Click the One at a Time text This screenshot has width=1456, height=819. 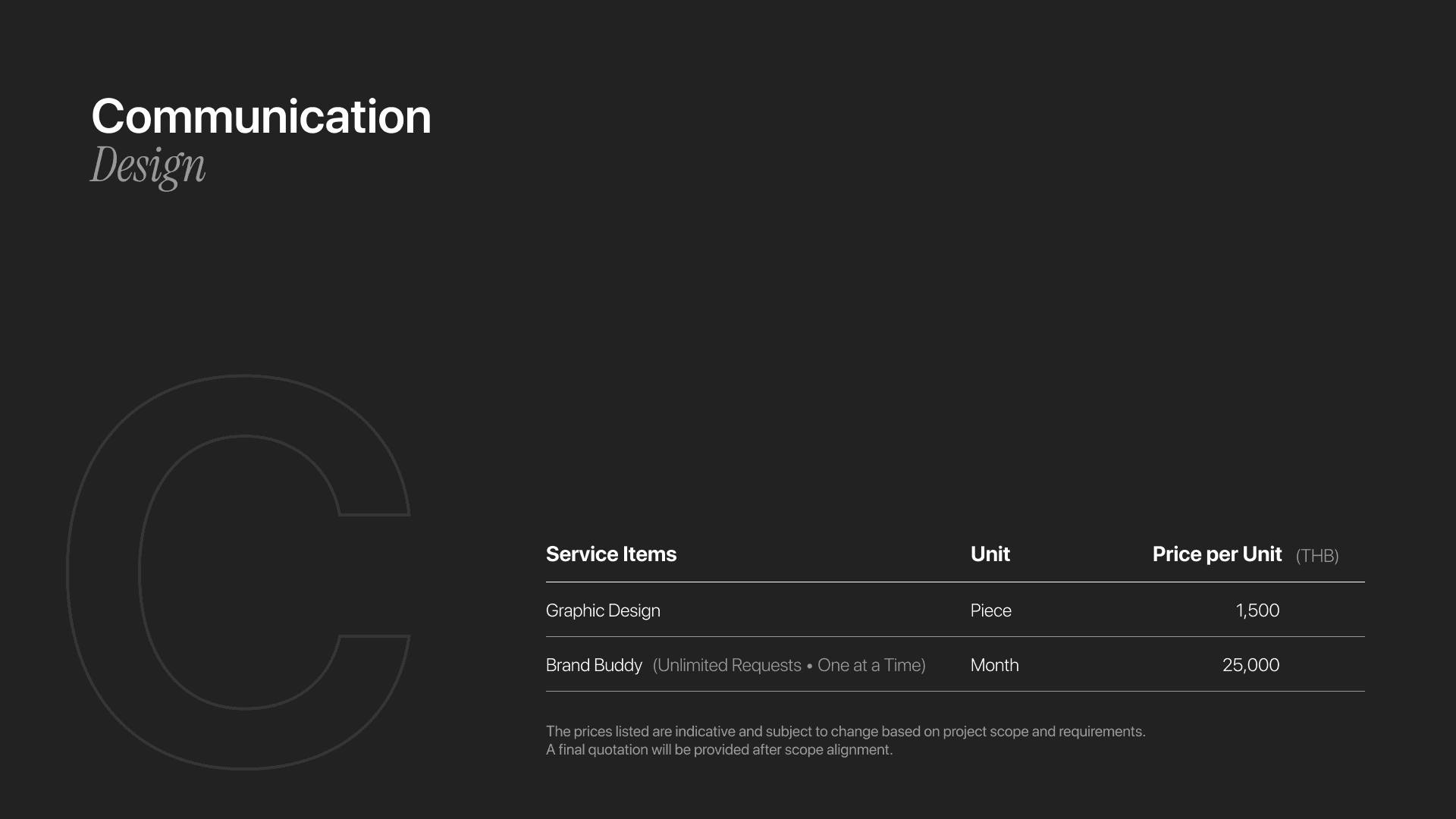[x=870, y=665]
